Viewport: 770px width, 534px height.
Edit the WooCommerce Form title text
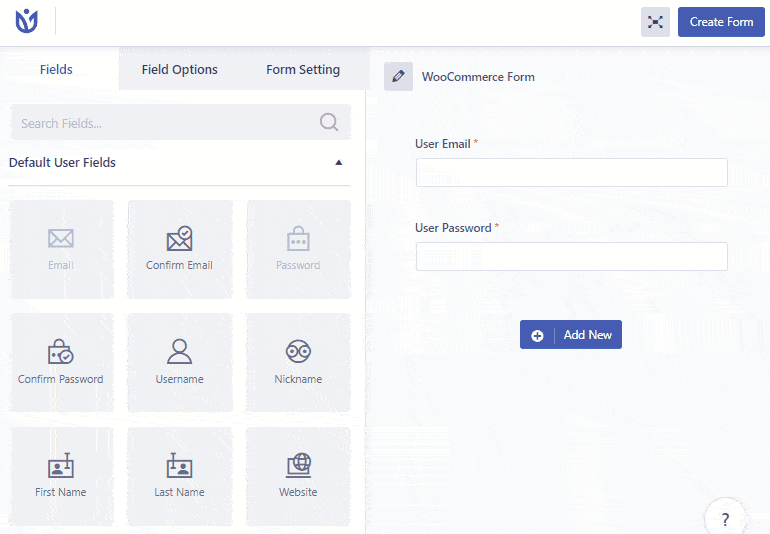pos(478,77)
